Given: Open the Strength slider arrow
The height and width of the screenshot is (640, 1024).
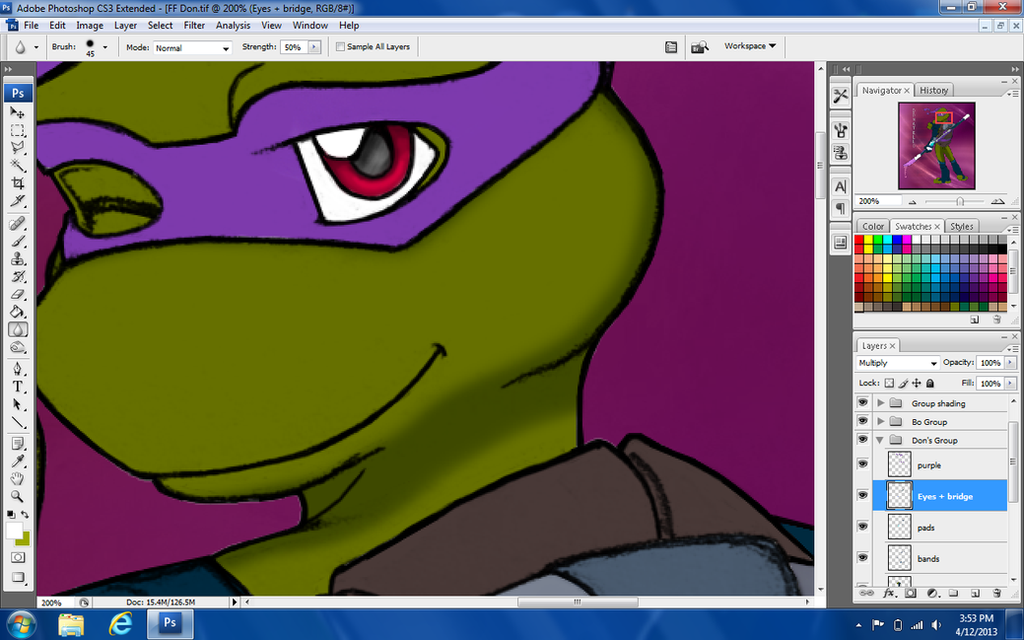Looking at the screenshot, I should tap(315, 47).
